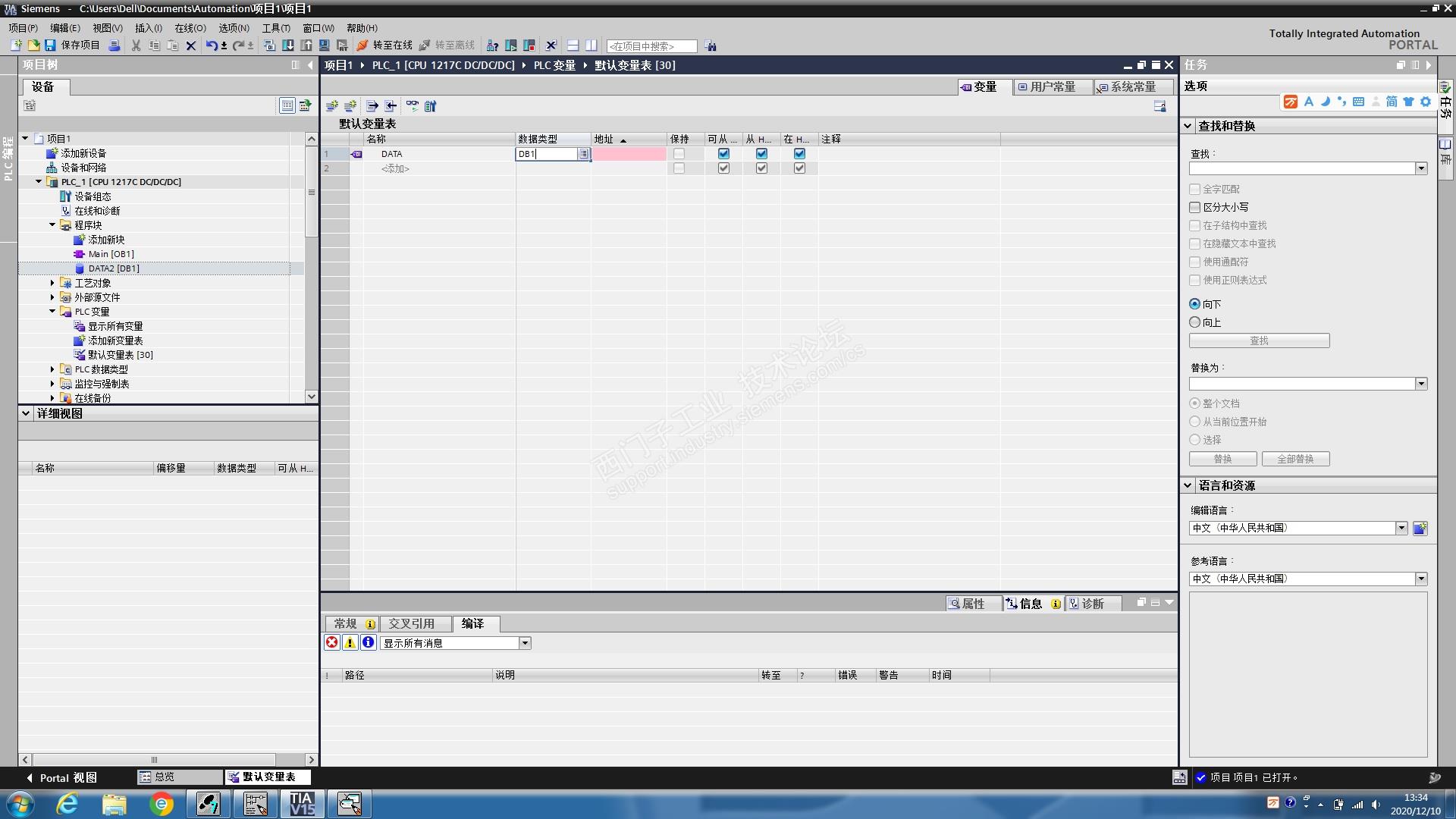Image resolution: width=1456 pixels, height=819 pixels.
Task: Click the Monitor all glasses icon
Action: [413, 106]
